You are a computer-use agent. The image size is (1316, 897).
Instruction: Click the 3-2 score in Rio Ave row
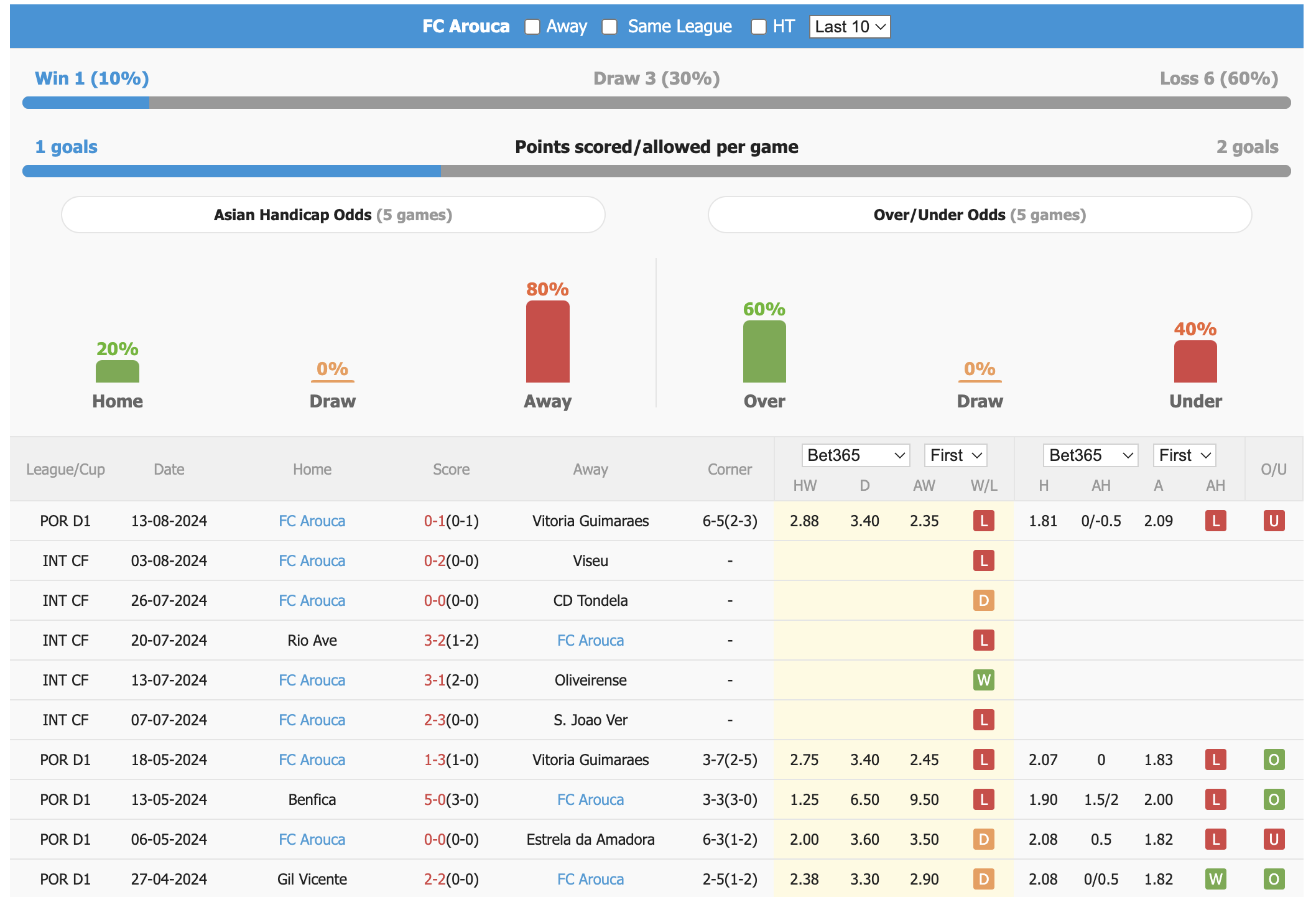435,640
